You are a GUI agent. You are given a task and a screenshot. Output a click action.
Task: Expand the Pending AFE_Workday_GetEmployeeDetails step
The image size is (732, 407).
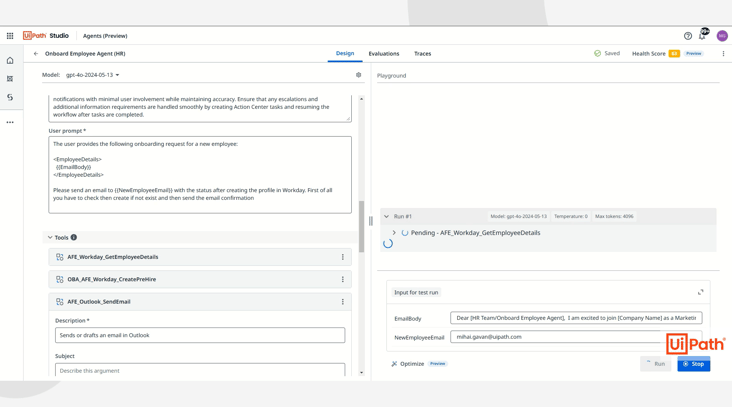[x=394, y=232]
